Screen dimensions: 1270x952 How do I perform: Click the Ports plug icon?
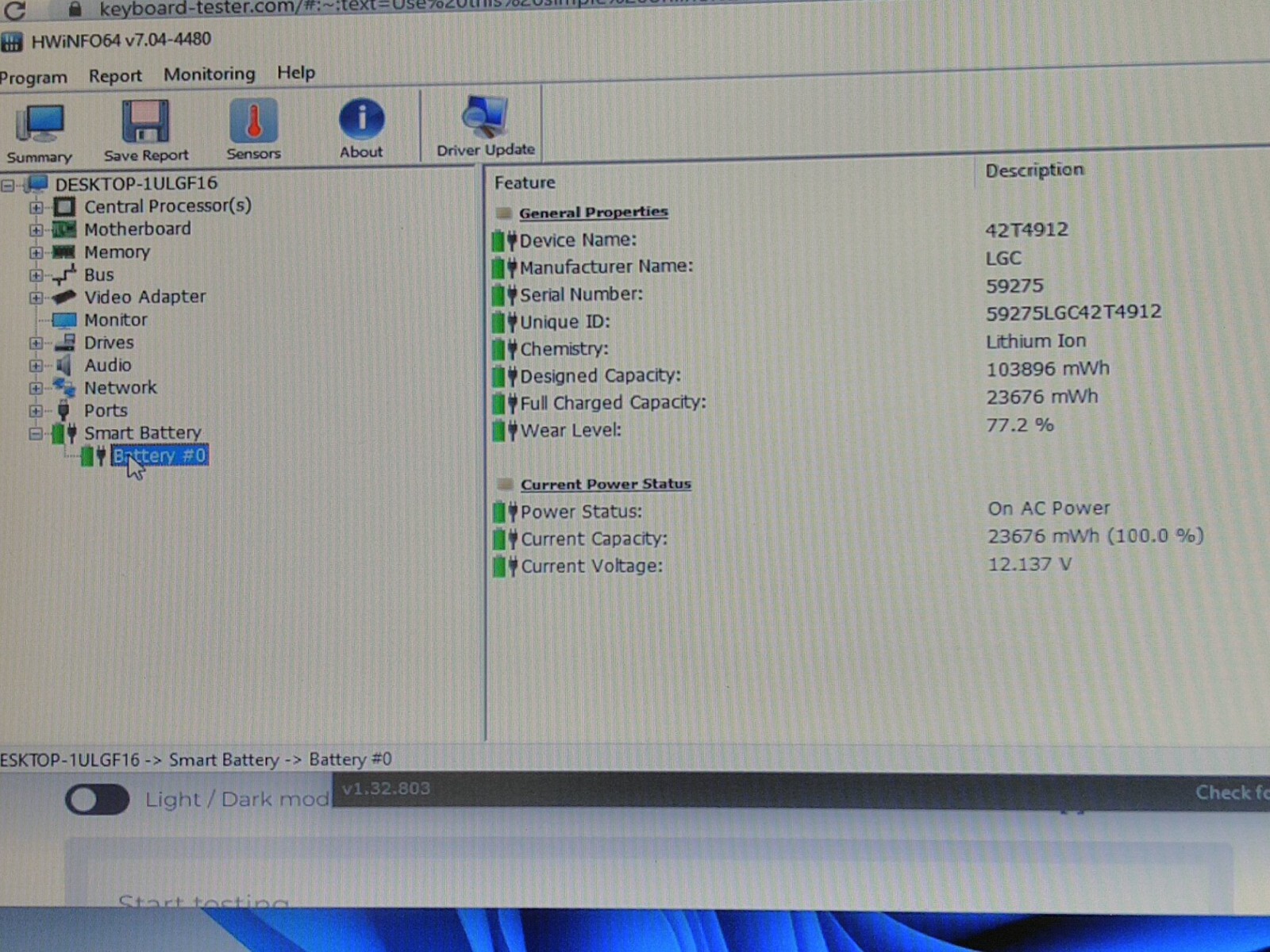[x=63, y=411]
